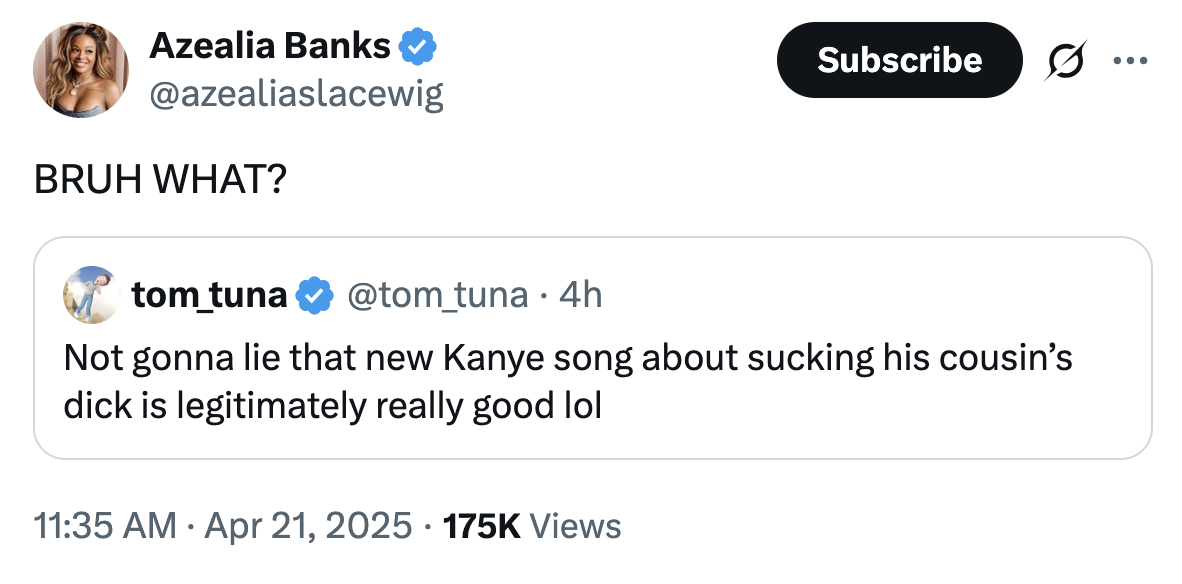The image size is (1182, 584).
Task: Open tom_tuna's small avatar image
Action: click(x=91, y=294)
